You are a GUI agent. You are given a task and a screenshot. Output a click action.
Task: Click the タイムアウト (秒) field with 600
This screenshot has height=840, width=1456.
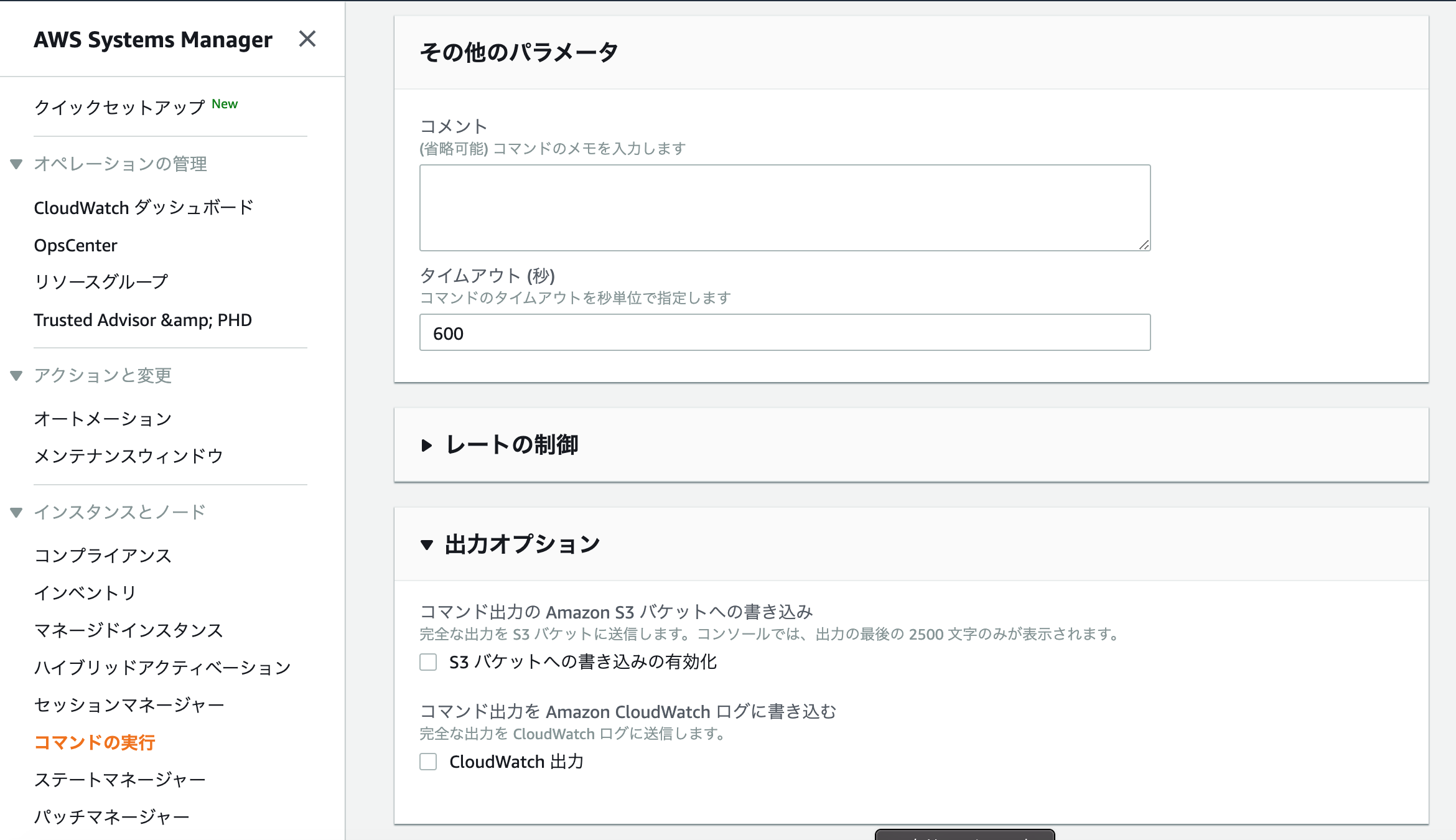coord(785,333)
